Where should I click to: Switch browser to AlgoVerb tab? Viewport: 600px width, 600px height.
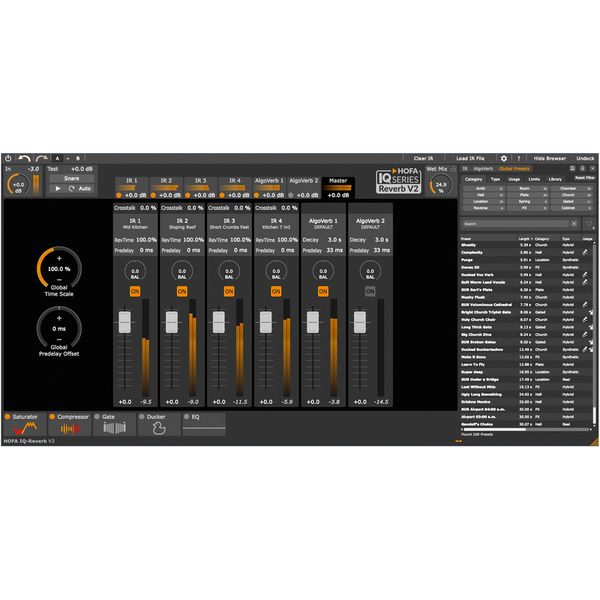[x=483, y=169]
